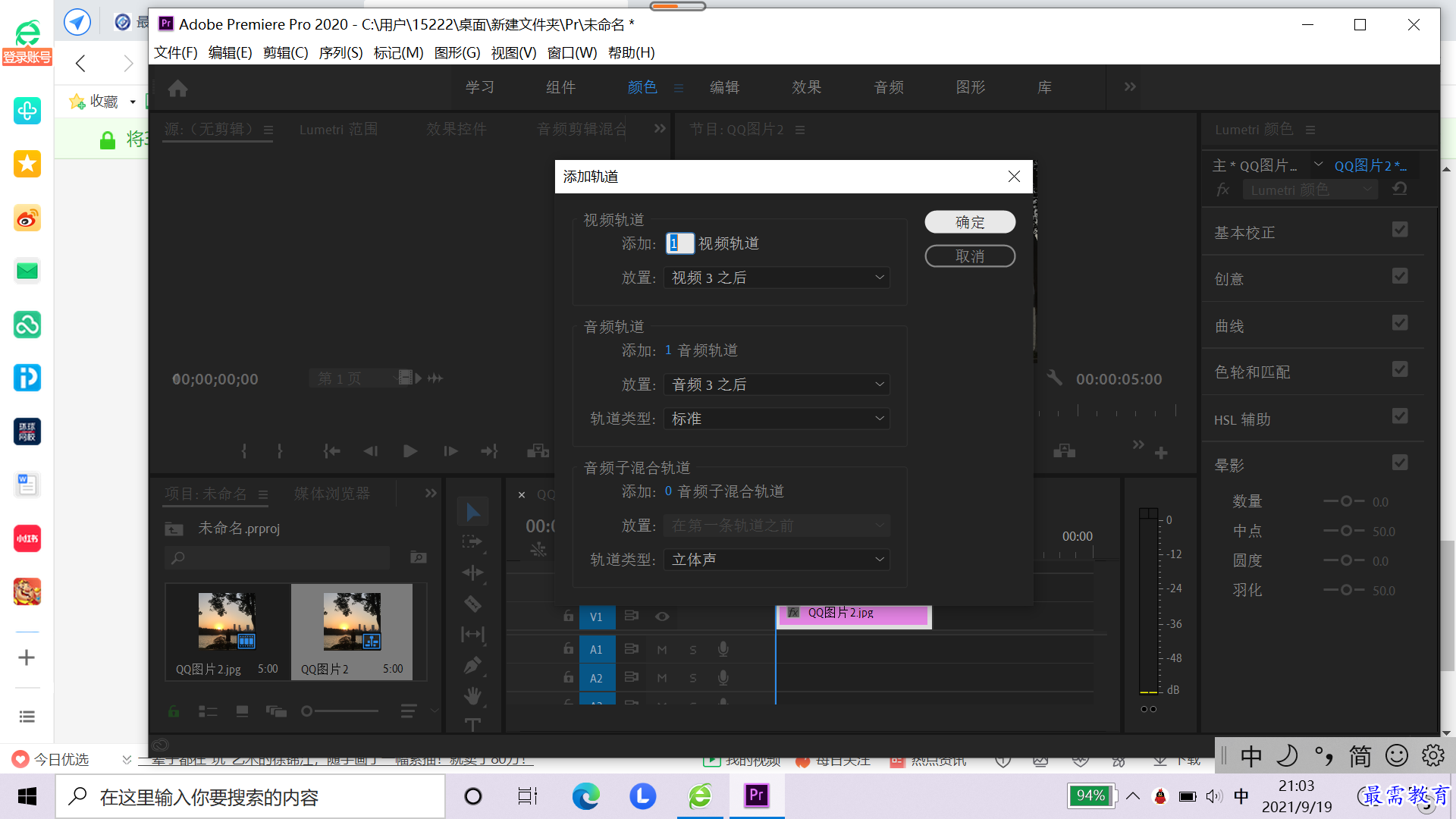The height and width of the screenshot is (819, 1456).
Task: Toggle Project panel write lock icon
Action: pos(174,711)
